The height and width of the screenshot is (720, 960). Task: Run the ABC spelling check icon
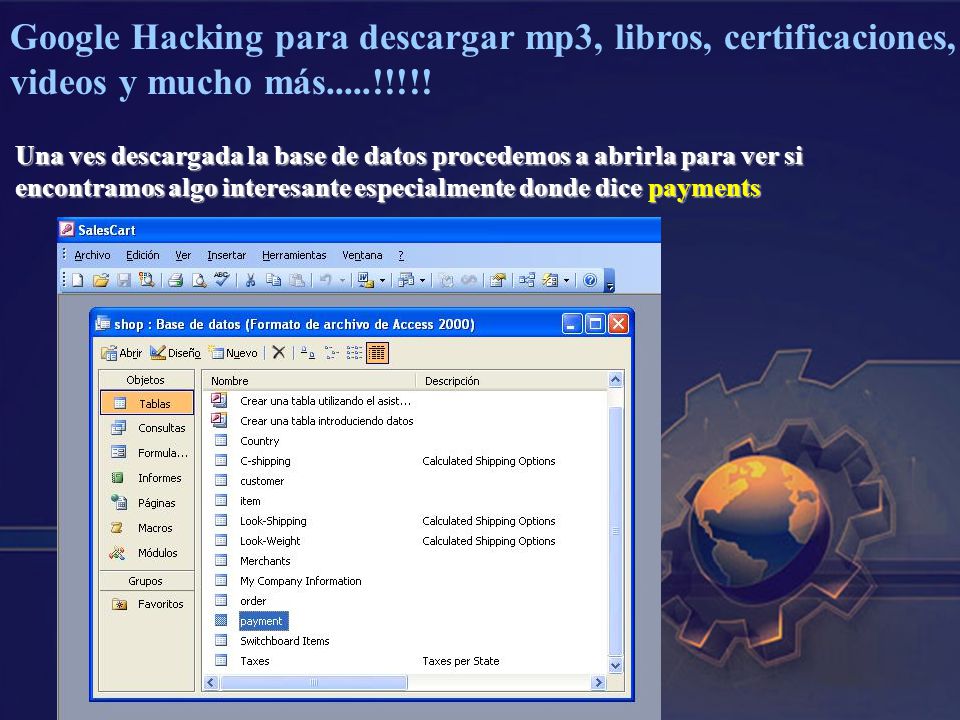click(222, 280)
